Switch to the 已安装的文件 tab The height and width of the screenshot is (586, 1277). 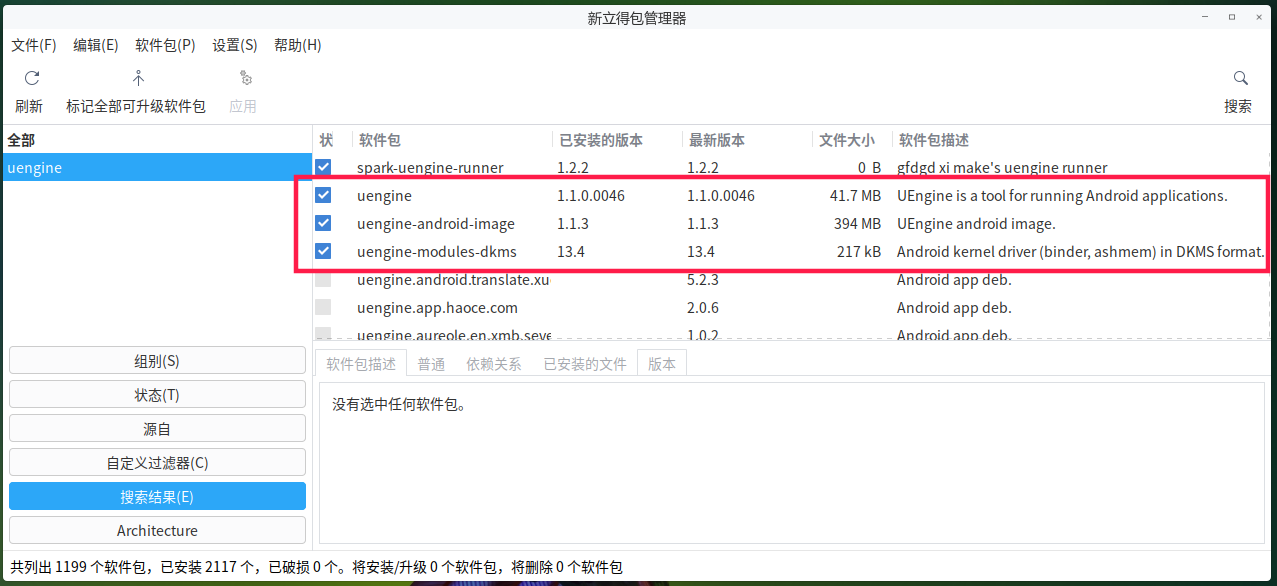point(585,364)
